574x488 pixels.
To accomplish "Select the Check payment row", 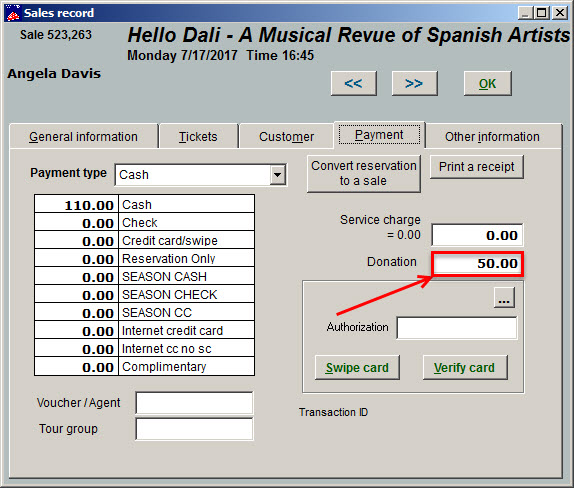I will pos(145,222).
